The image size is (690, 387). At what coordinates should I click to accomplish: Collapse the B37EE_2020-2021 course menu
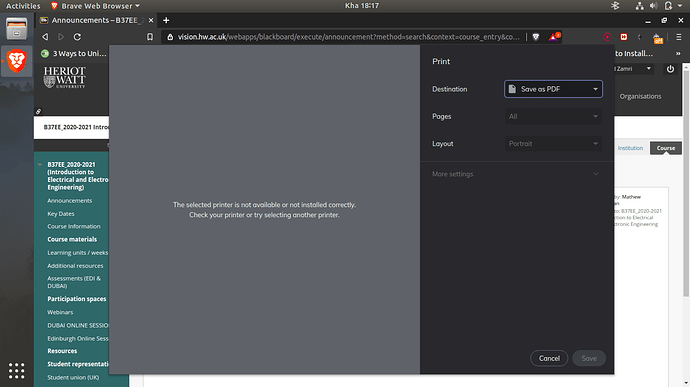40,165
